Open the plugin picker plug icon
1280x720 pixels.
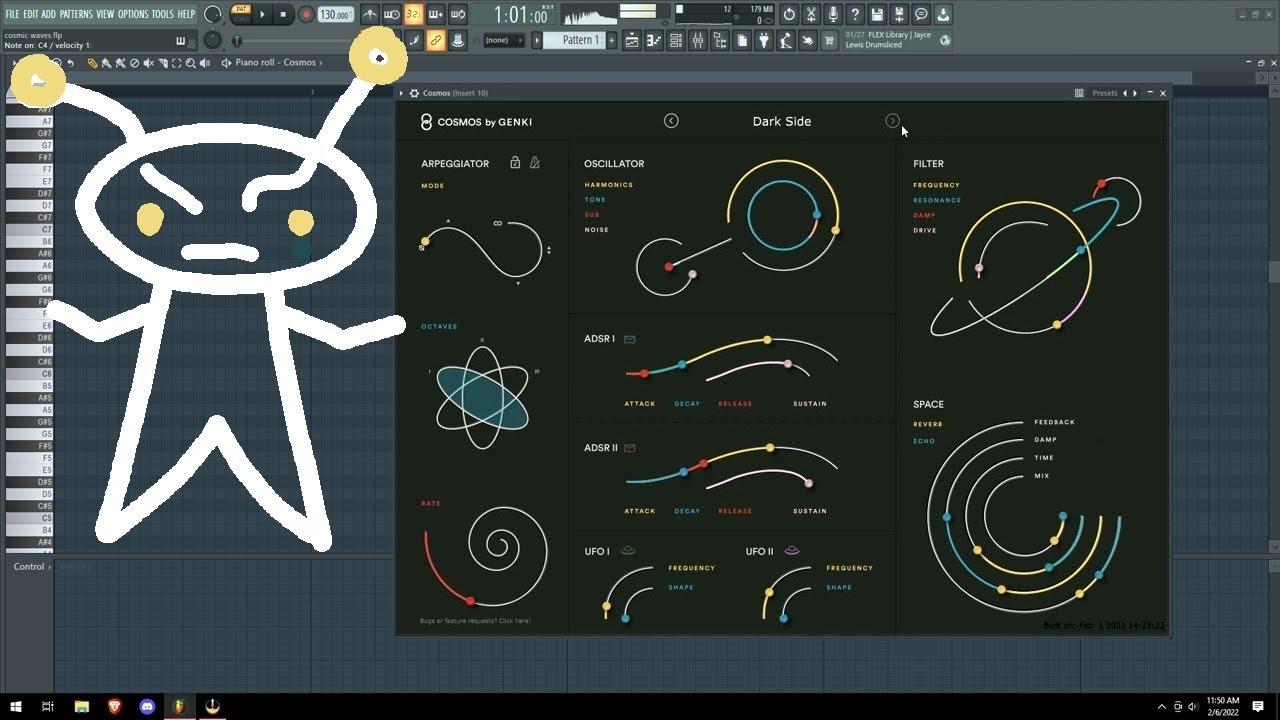point(764,40)
